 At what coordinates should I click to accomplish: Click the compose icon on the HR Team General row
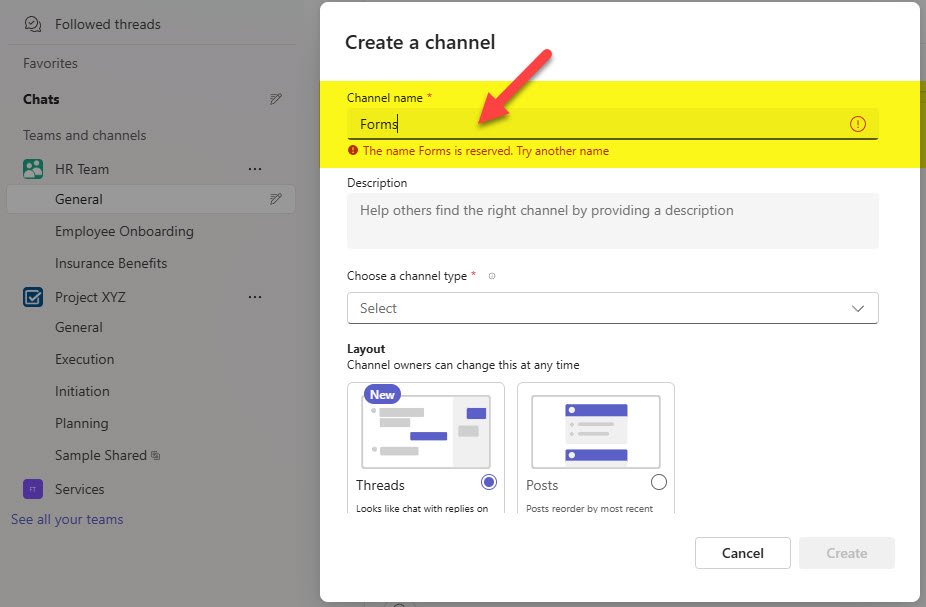(x=276, y=199)
